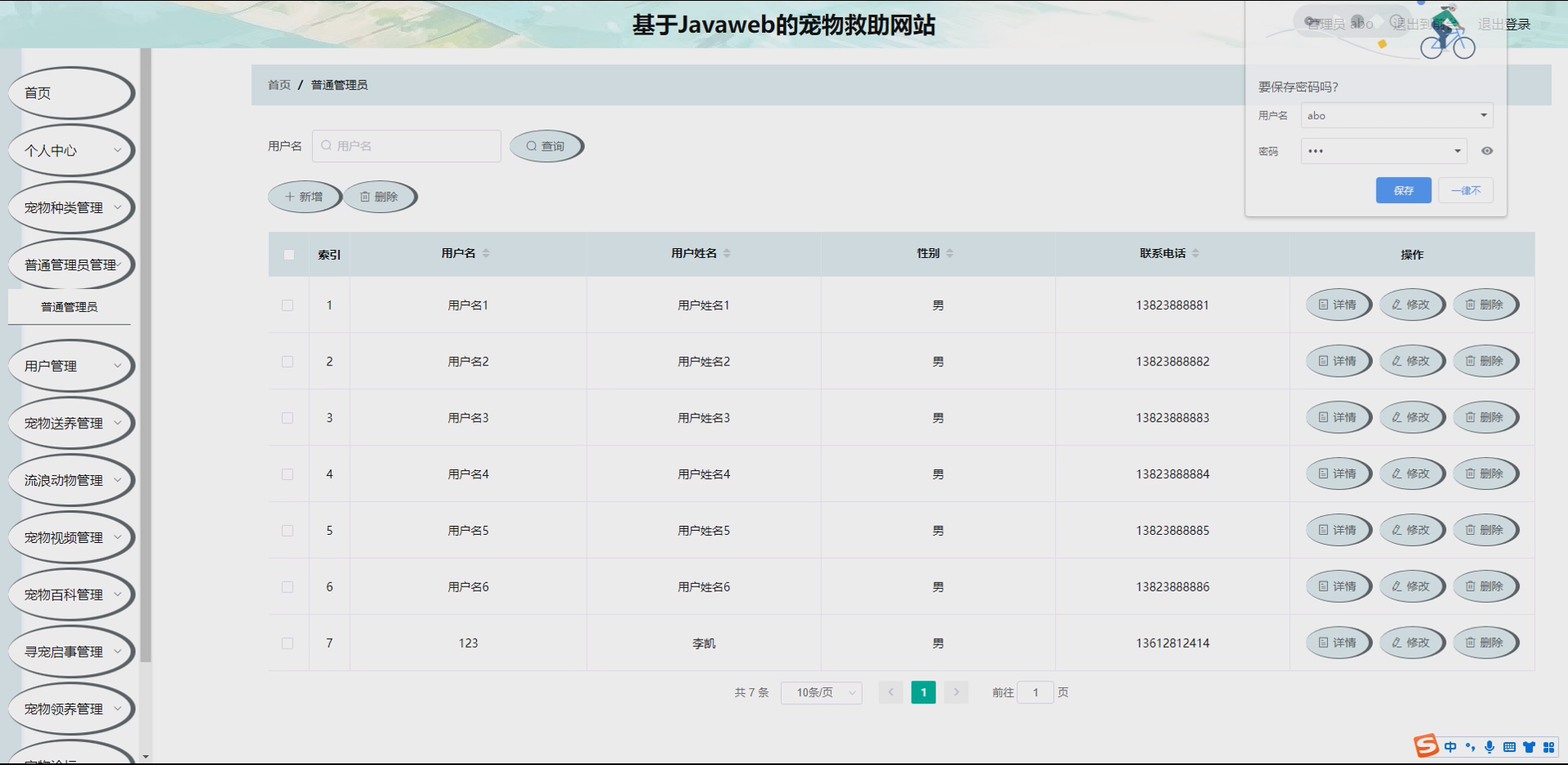Select the voice input microphone icon

click(1489, 747)
